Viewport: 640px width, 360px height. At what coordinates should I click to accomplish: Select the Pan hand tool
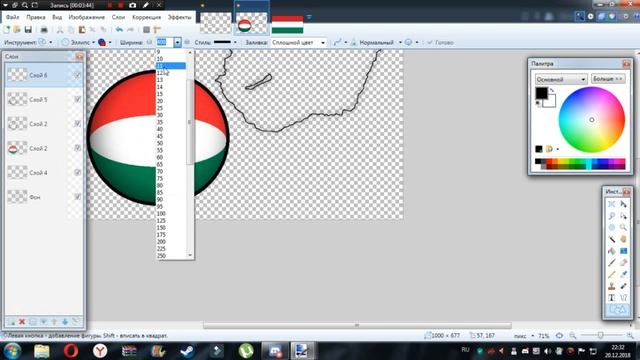pyautogui.click(x=623, y=239)
